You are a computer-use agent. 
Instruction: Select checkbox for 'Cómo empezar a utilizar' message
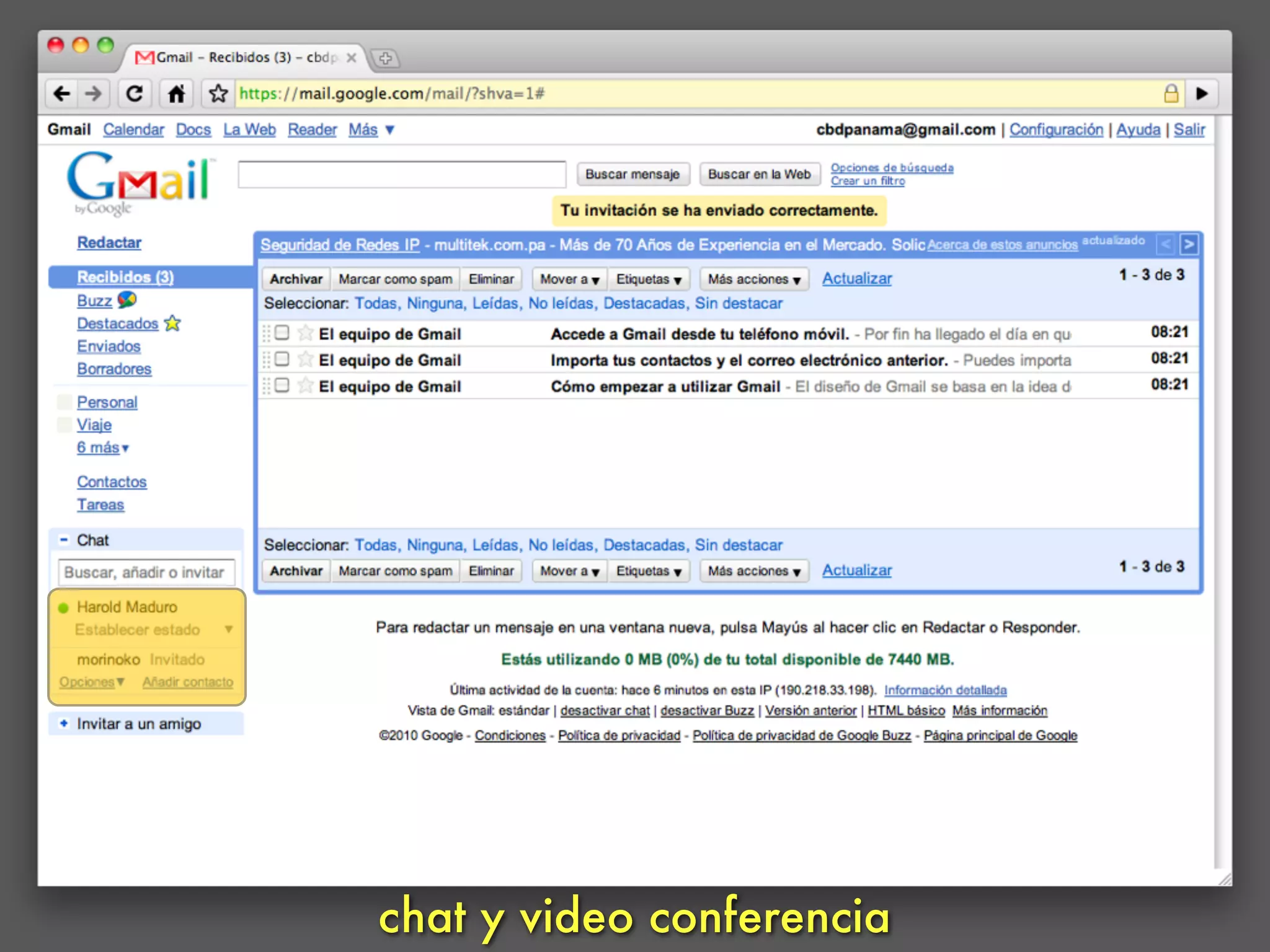(282, 385)
